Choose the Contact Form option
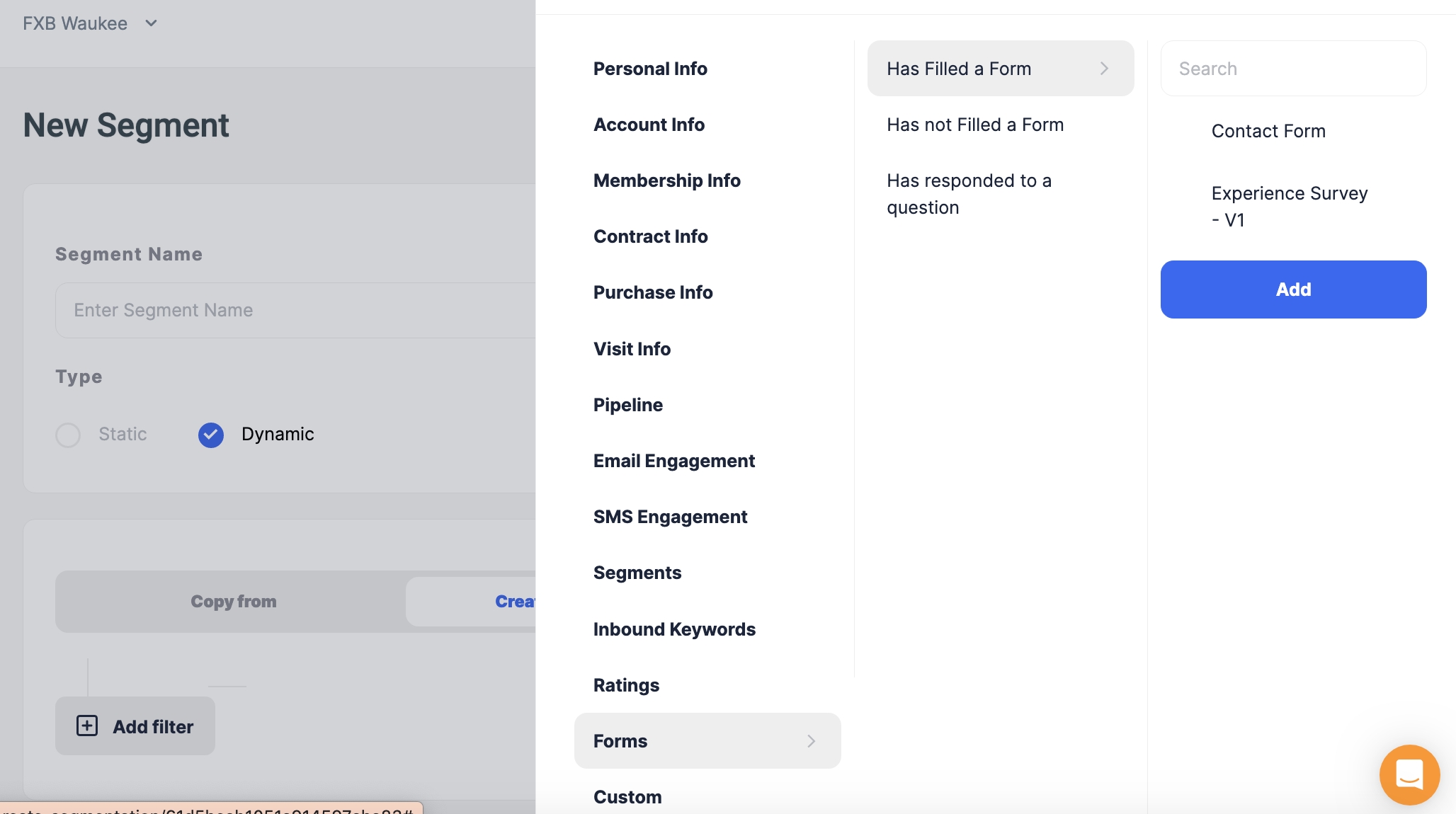This screenshot has height=814, width=1456. [x=1268, y=131]
